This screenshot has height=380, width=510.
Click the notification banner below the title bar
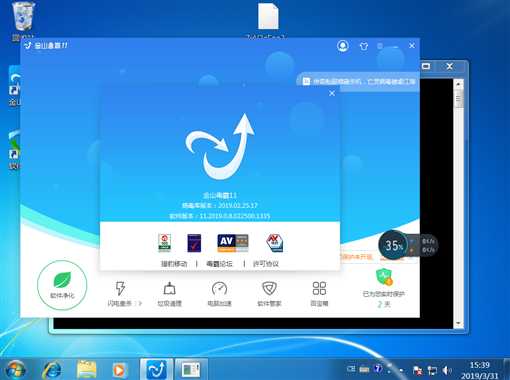click(359, 81)
